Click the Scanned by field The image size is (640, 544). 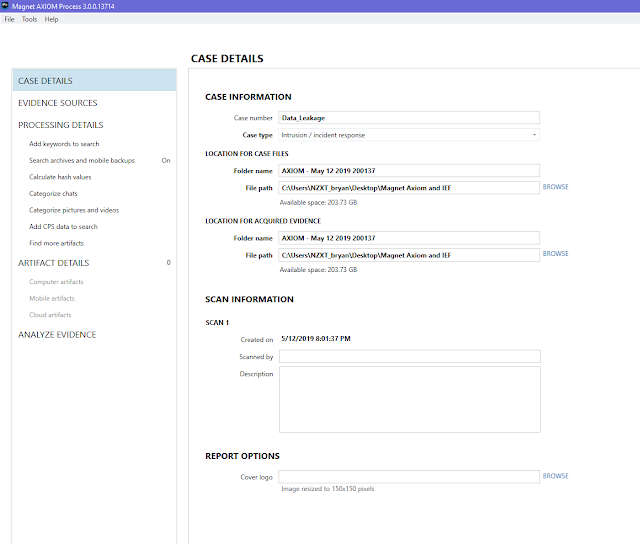click(x=410, y=356)
